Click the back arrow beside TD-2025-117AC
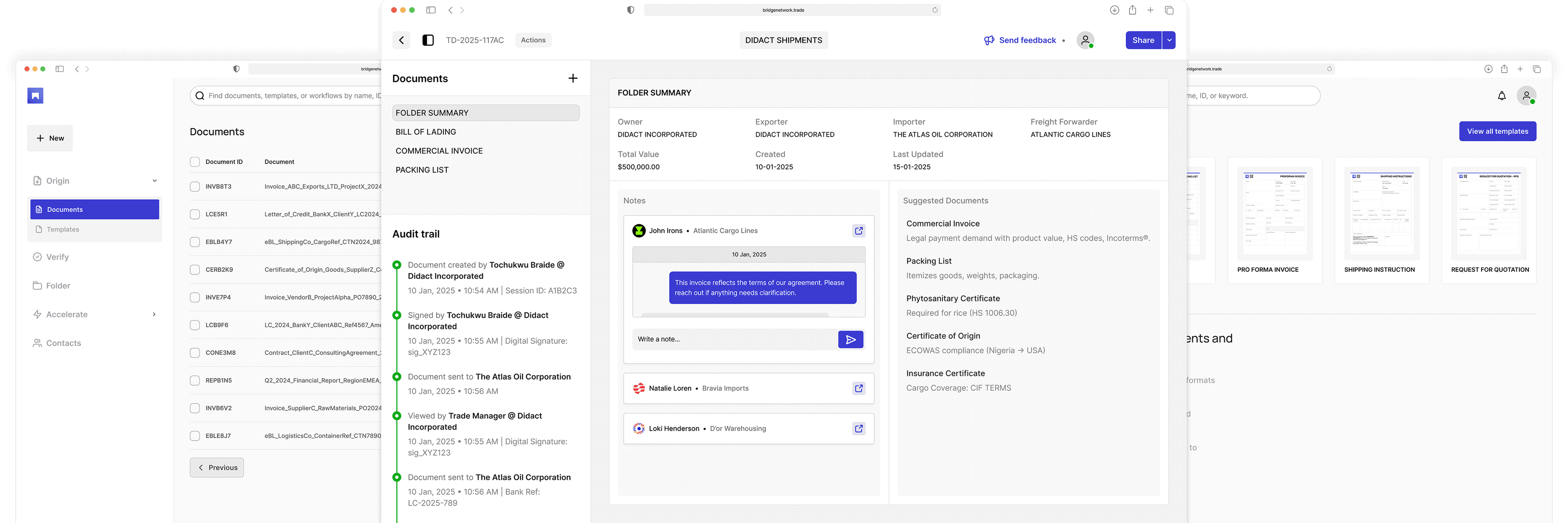Viewport: 1568px width, 523px height. [x=401, y=40]
